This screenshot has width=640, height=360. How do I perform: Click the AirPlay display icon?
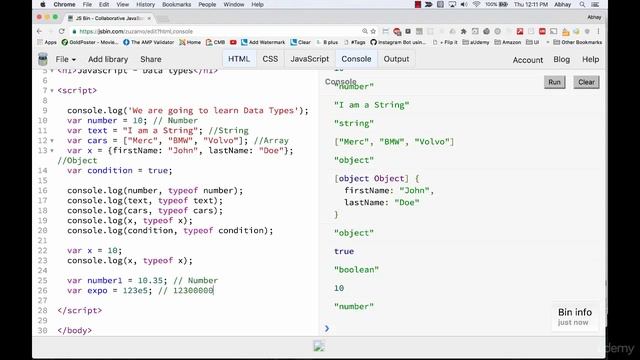click(x=452, y=4)
